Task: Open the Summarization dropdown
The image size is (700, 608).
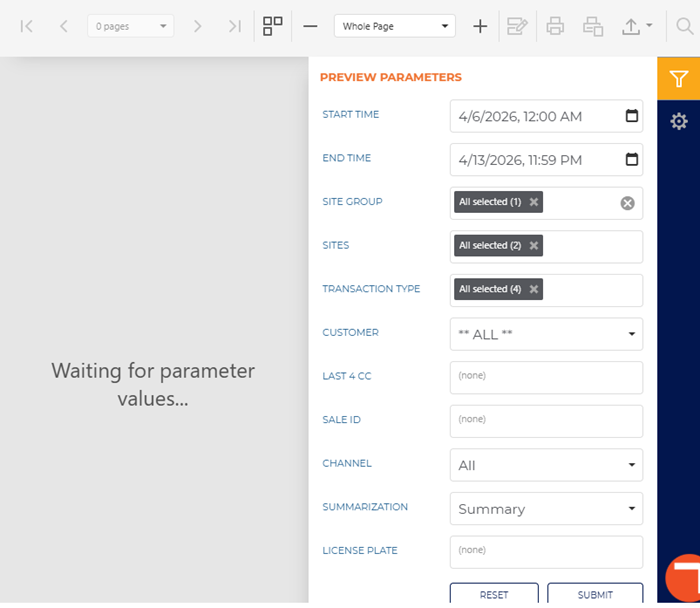Action: [x=546, y=509]
